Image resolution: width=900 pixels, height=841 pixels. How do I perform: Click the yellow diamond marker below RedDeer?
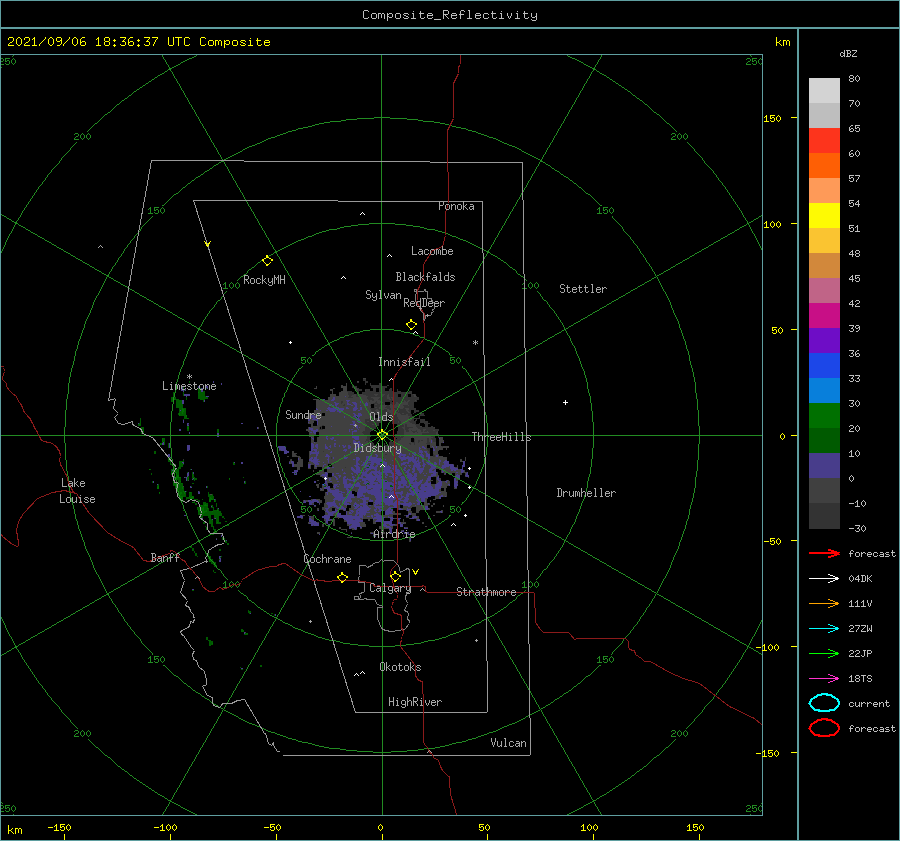pyautogui.click(x=412, y=325)
